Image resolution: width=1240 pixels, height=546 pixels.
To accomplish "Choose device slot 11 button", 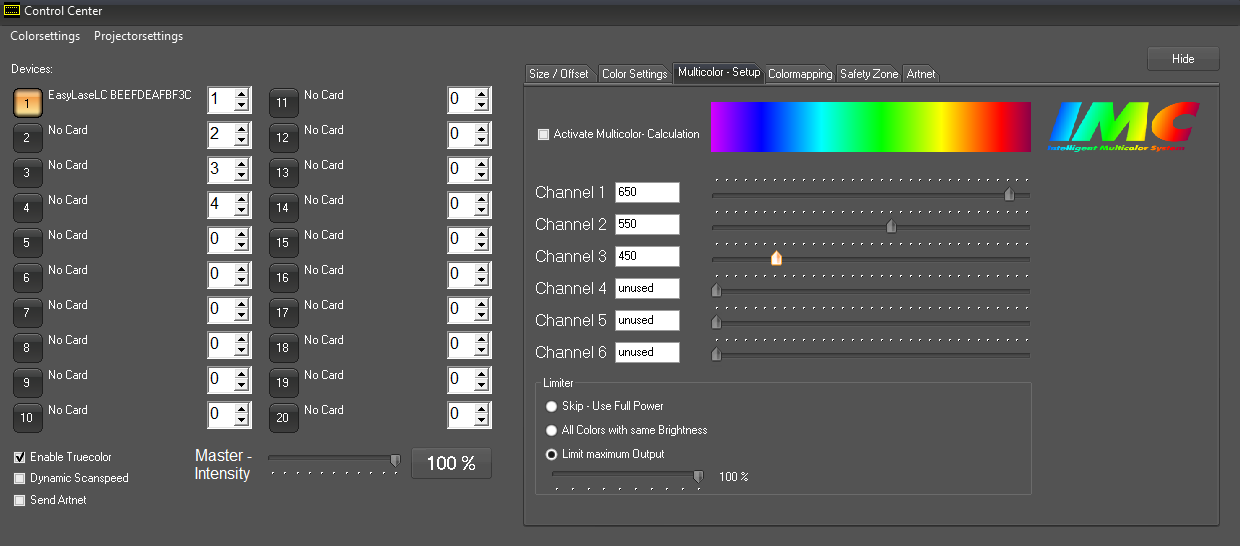I will point(283,103).
